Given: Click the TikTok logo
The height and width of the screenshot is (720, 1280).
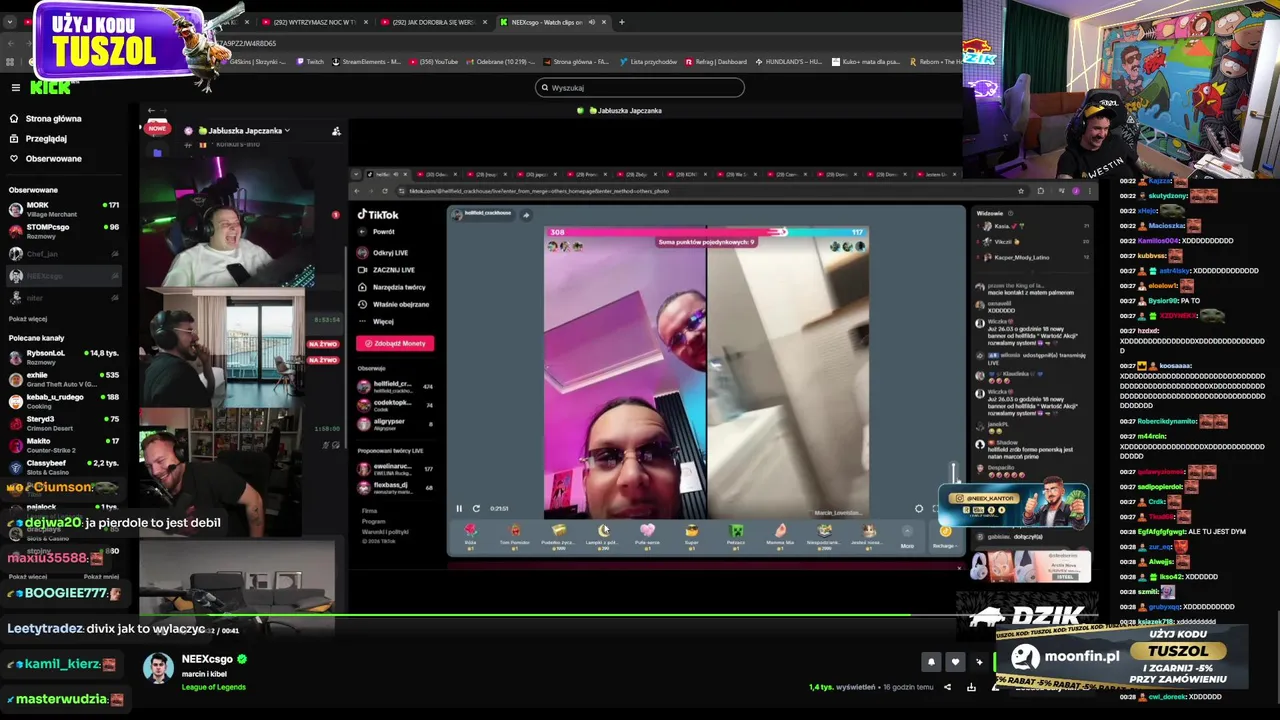Looking at the screenshot, I should pyautogui.click(x=378, y=214).
